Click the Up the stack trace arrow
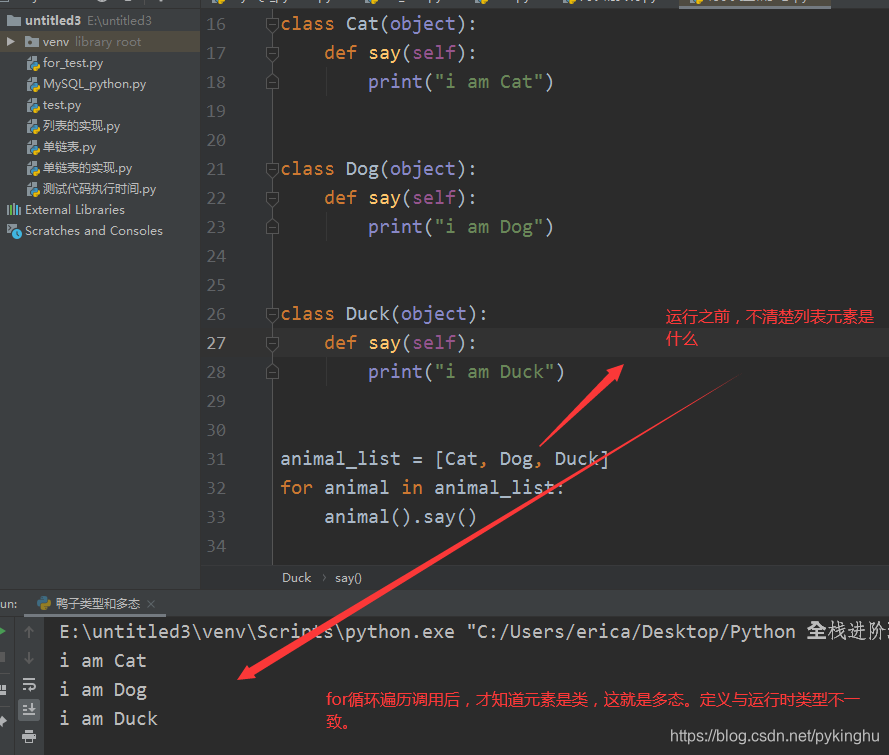The height and width of the screenshot is (755, 889). (x=29, y=632)
